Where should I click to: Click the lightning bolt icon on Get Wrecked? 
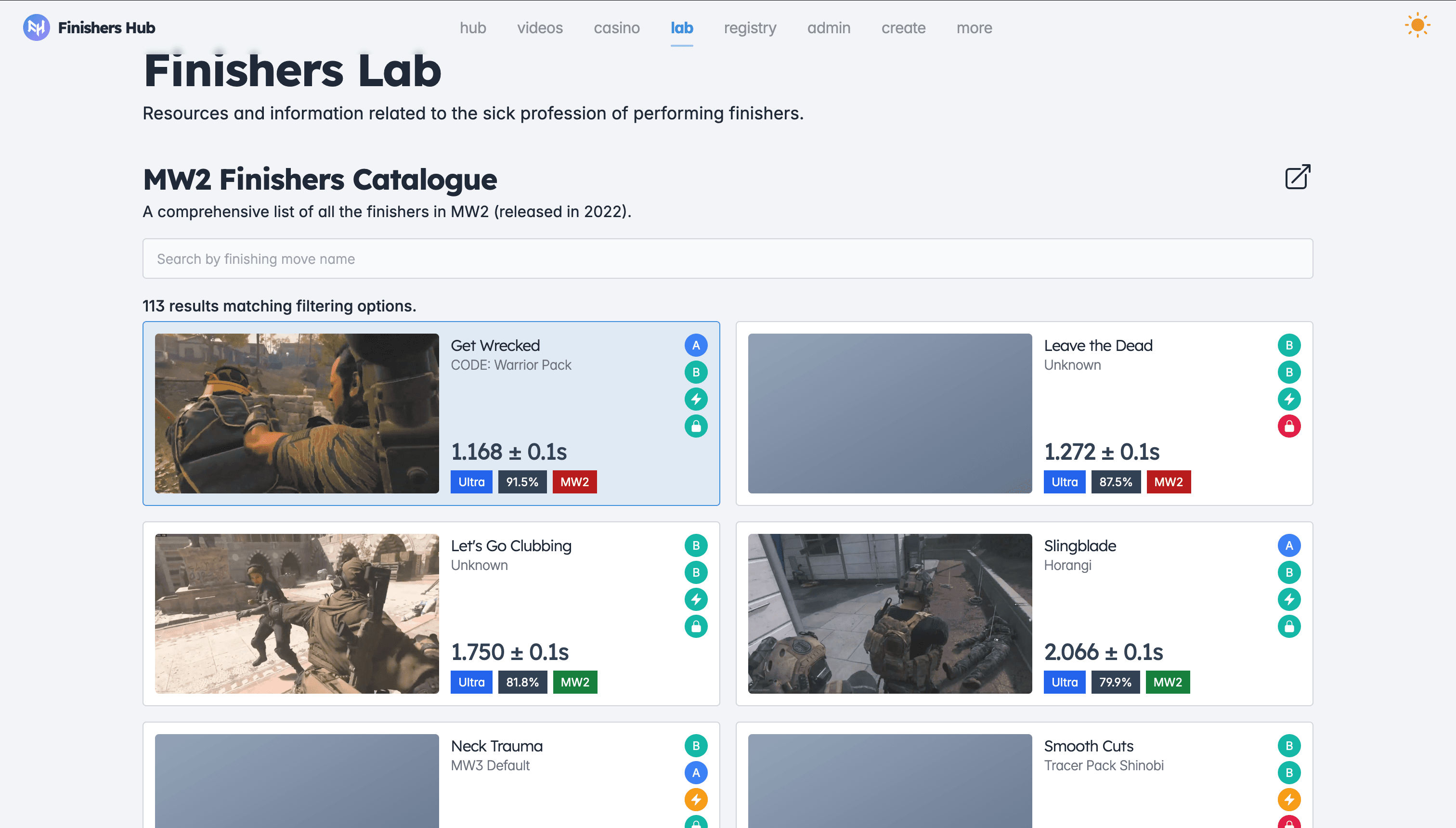[696, 399]
